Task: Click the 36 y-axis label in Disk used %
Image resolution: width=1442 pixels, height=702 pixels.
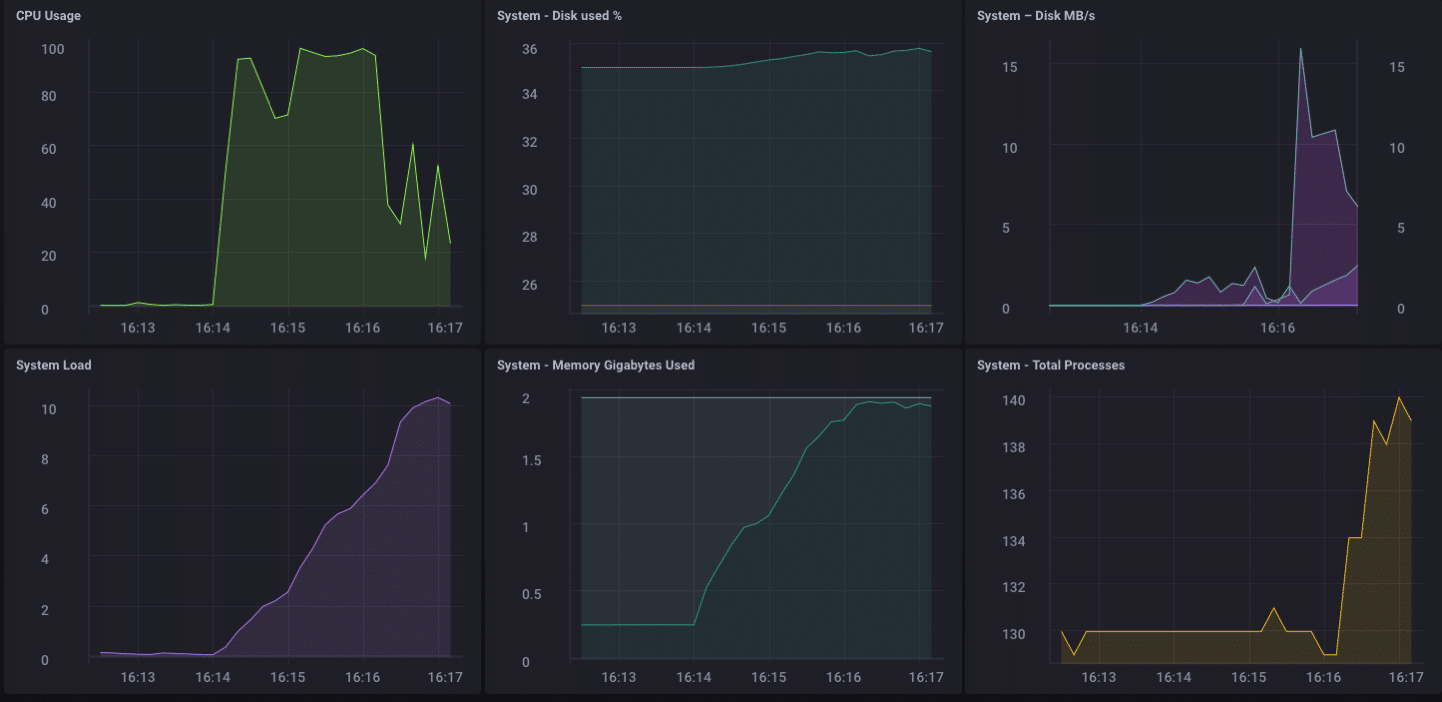Action: pyautogui.click(x=530, y=49)
